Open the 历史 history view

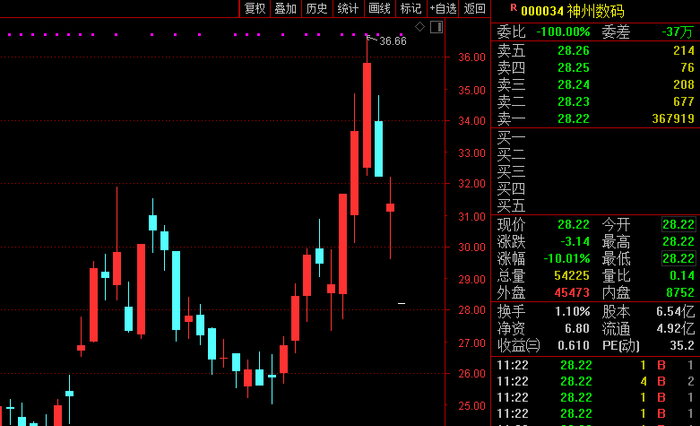tap(317, 8)
